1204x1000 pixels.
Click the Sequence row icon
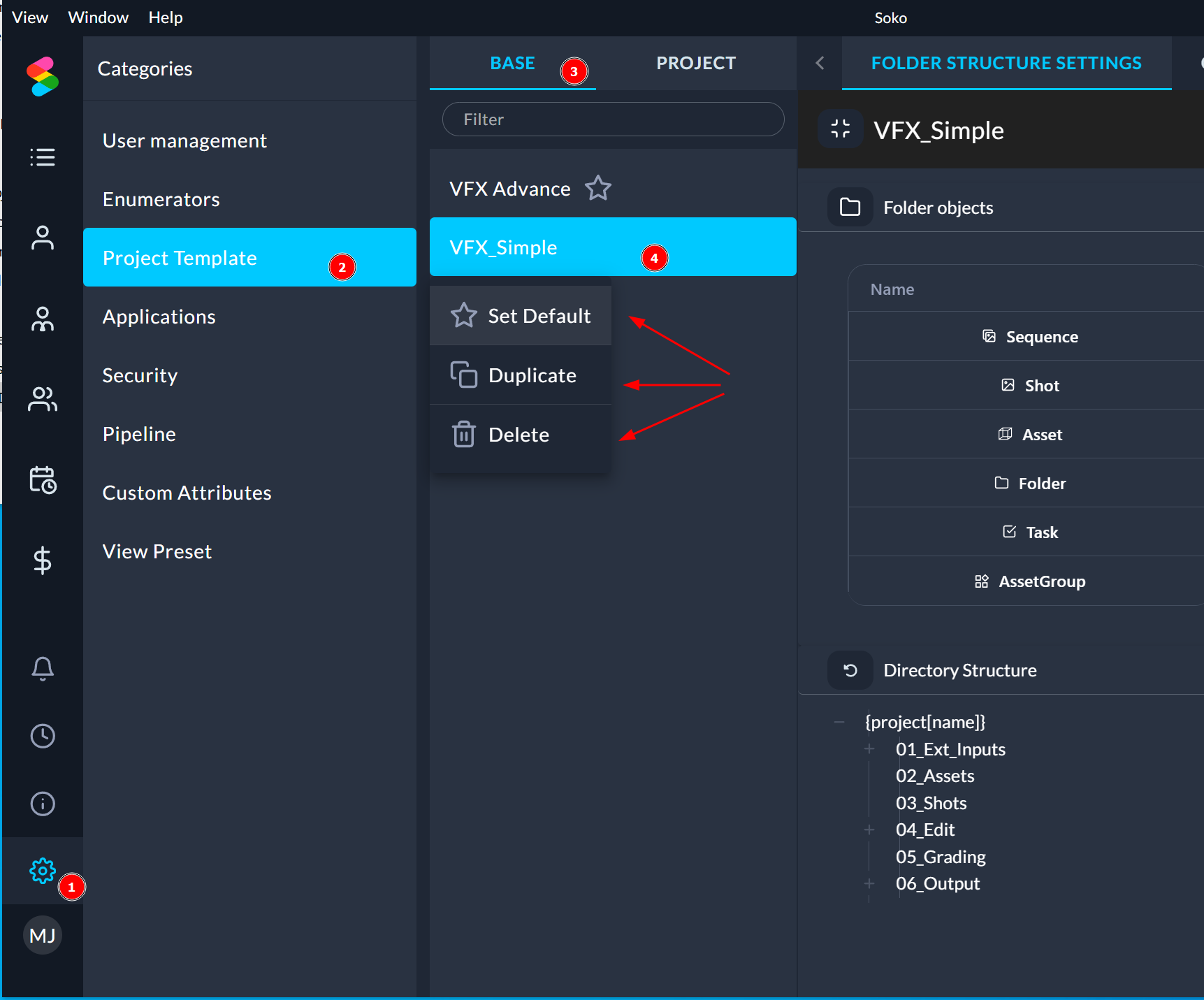click(x=989, y=336)
